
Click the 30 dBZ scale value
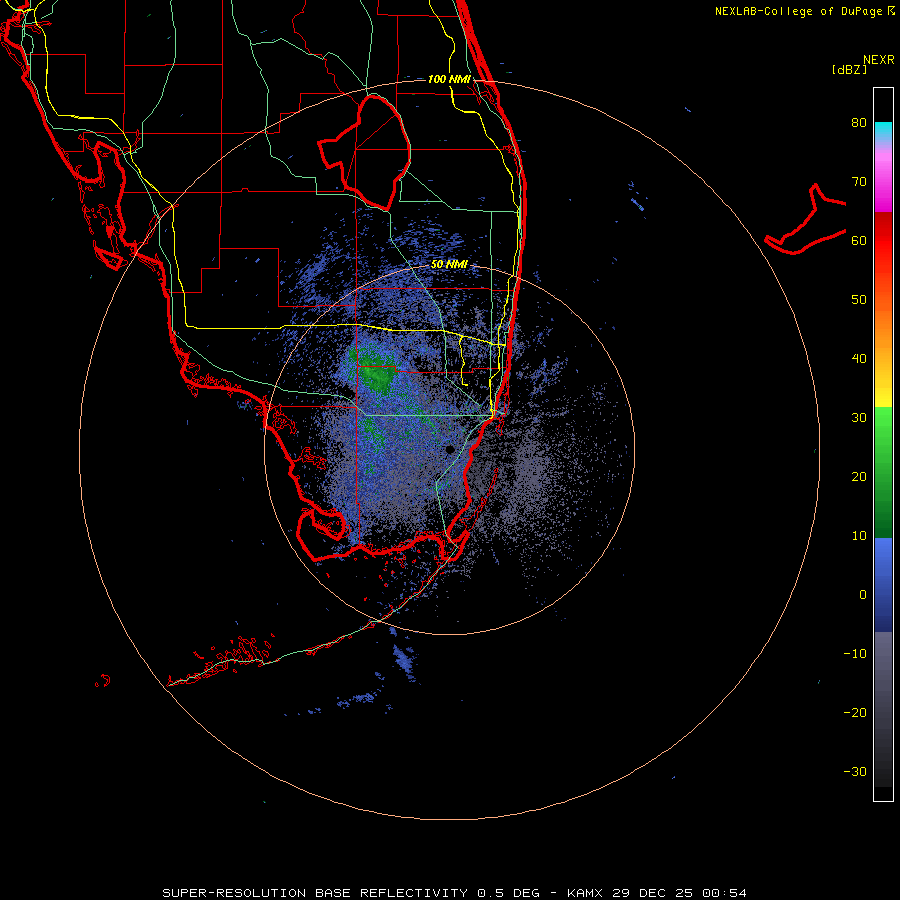[x=859, y=418]
